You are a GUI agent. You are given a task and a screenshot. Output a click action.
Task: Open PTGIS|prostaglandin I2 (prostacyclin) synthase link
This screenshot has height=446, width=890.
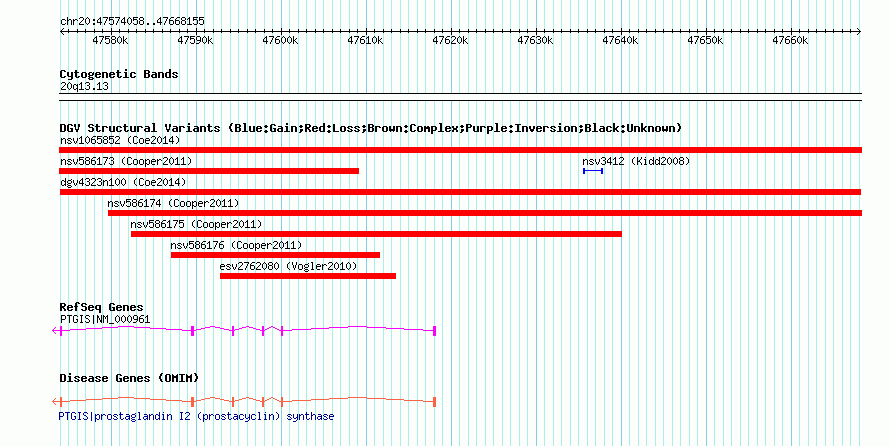196,416
